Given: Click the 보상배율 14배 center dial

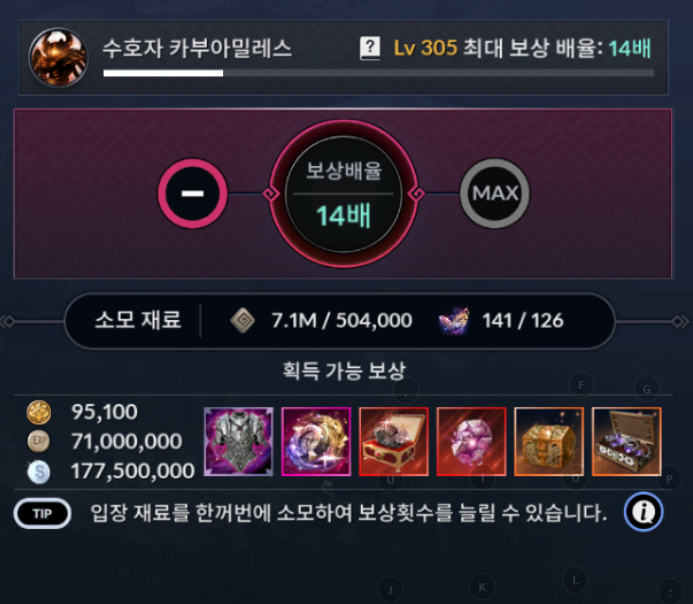Looking at the screenshot, I should click(x=343, y=194).
